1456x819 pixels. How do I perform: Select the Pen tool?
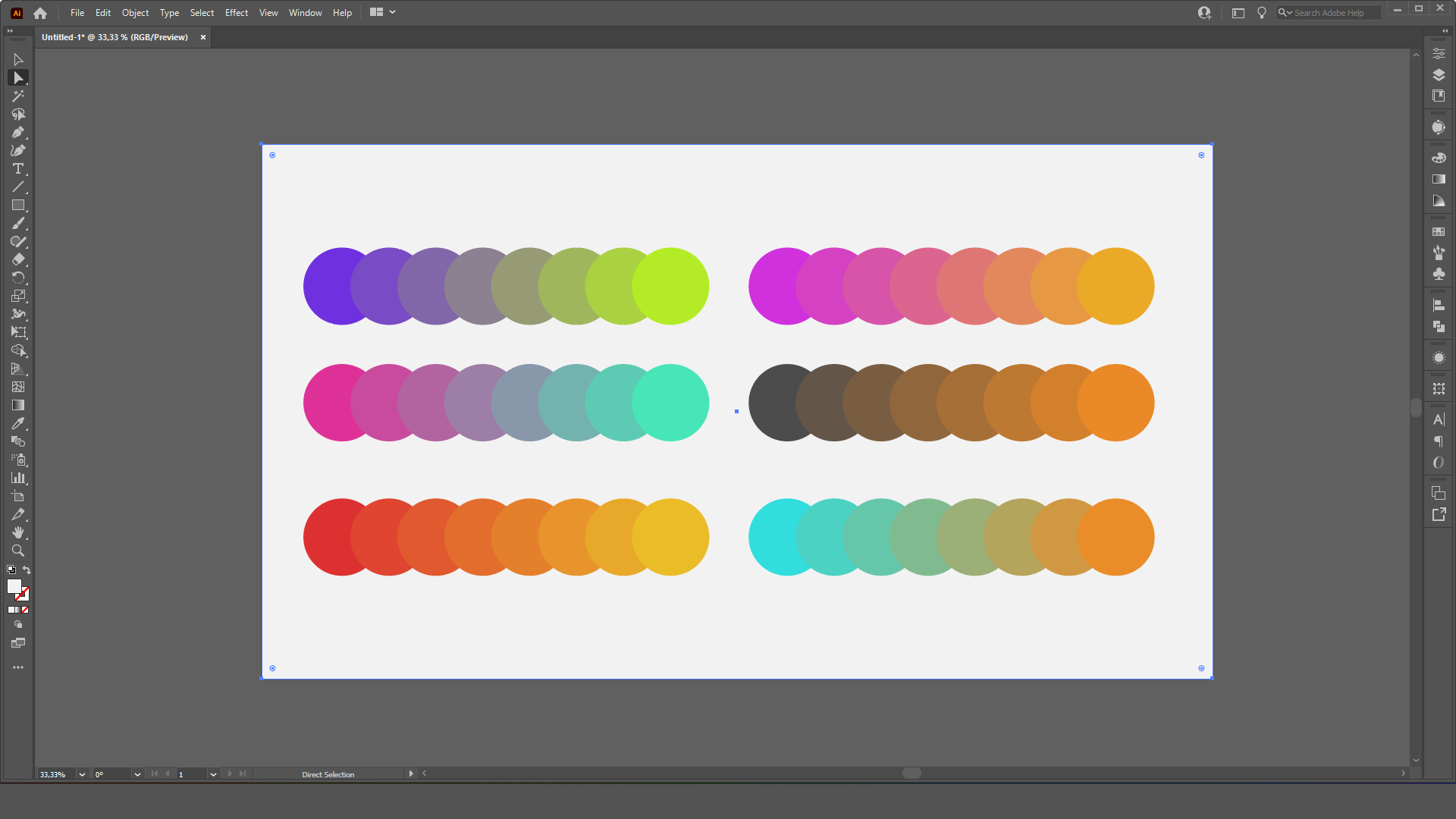pyautogui.click(x=18, y=133)
